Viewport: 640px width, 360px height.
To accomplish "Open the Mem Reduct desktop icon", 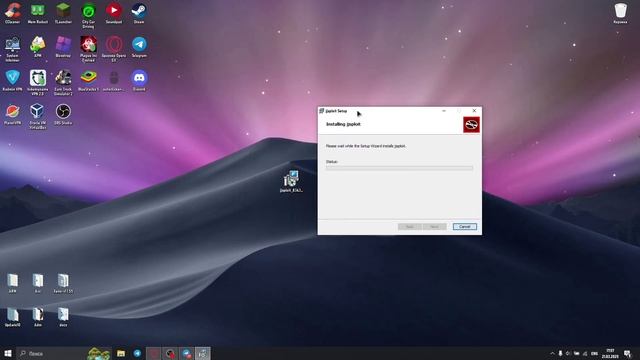I will 38,13.
